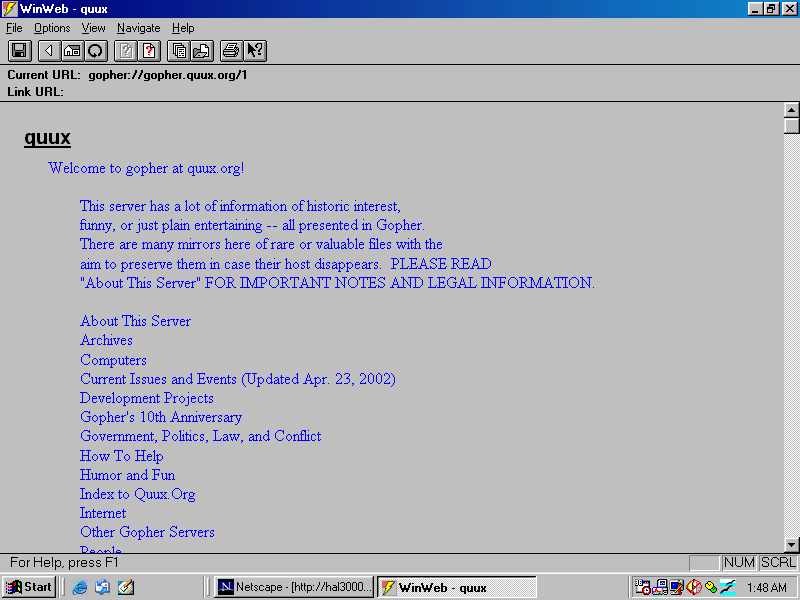This screenshot has width=800, height=600.
Task: Open the File menu
Action: [14, 28]
